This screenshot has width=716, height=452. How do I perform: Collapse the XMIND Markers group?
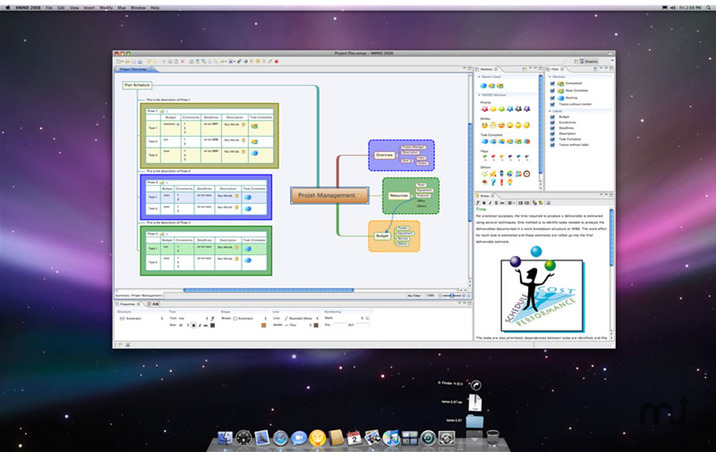480,94
